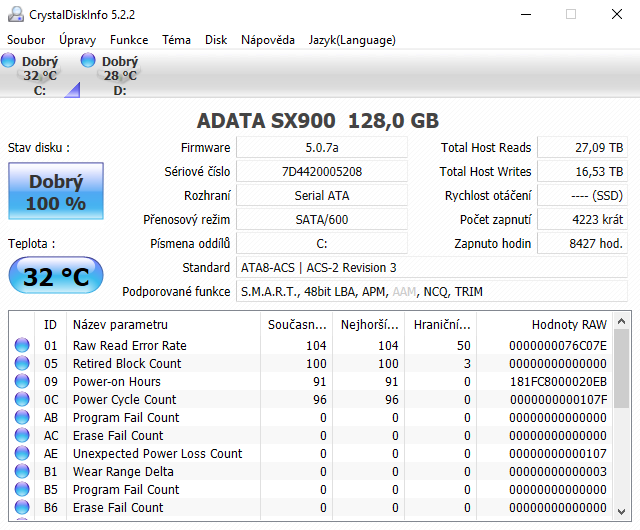Viewport: 640px width, 530px height.
Task: Close the CrystalDiskInfo window
Action: click(617, 15)
